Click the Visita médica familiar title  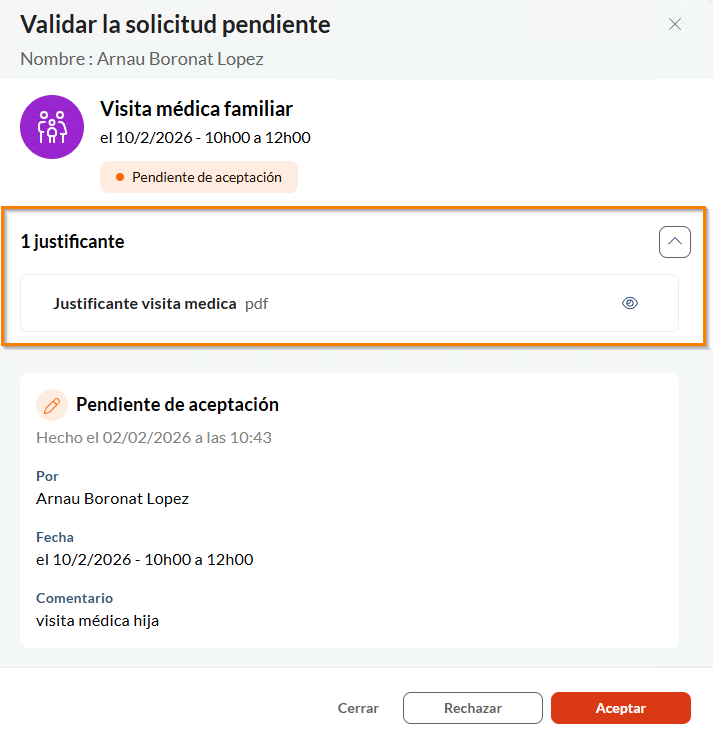196,109
